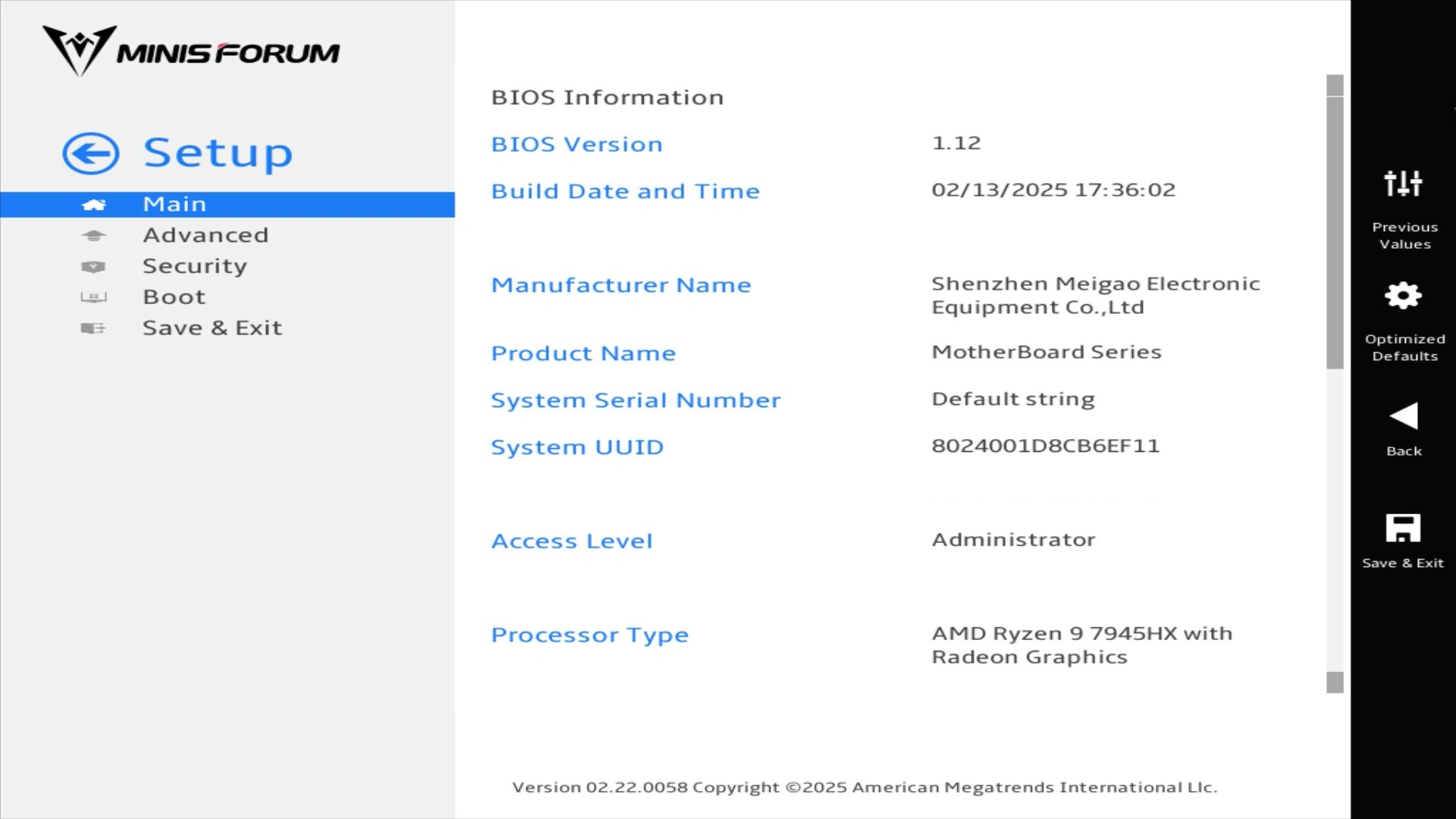Click the date value 02/13/2025 17:36:02

click(x=1053, y=190)
